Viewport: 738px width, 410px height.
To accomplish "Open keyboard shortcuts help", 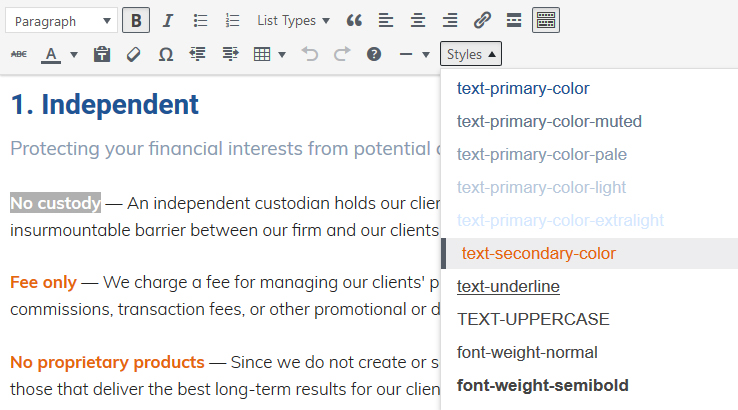I will pyautogui.click(x=374, y=54).
